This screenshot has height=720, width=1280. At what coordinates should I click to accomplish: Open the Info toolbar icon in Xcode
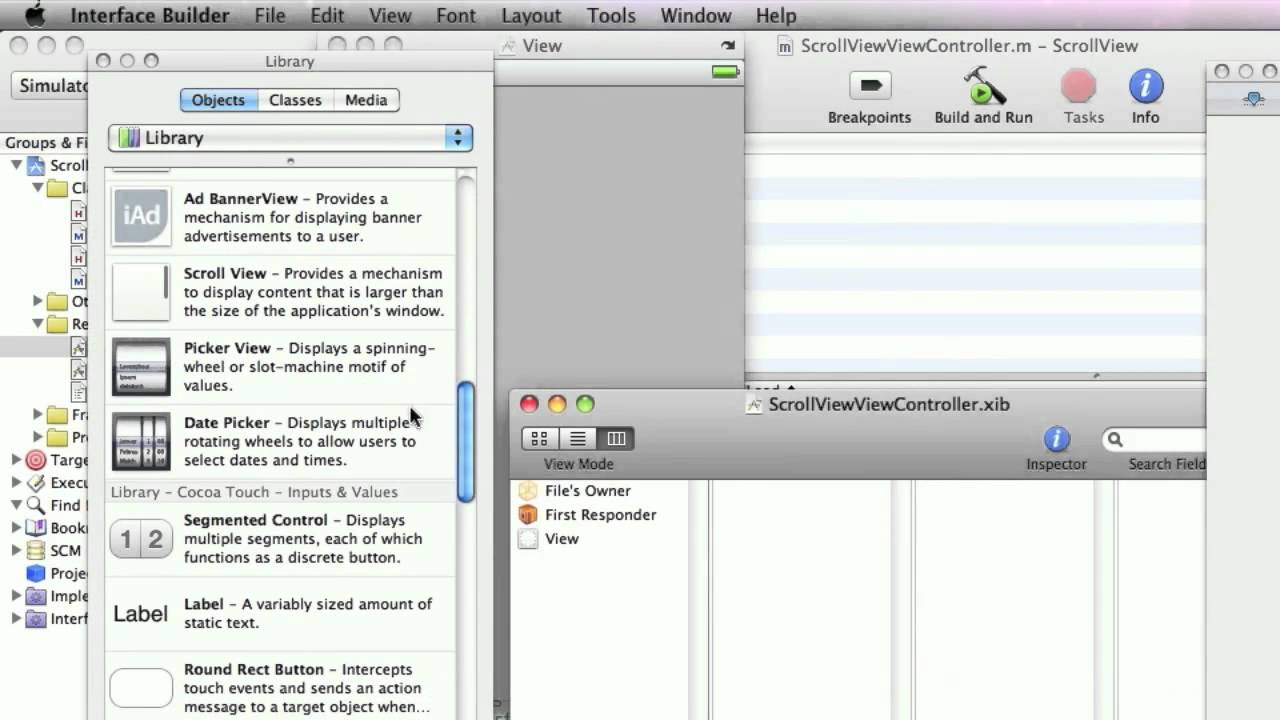tap(1146, 86)
